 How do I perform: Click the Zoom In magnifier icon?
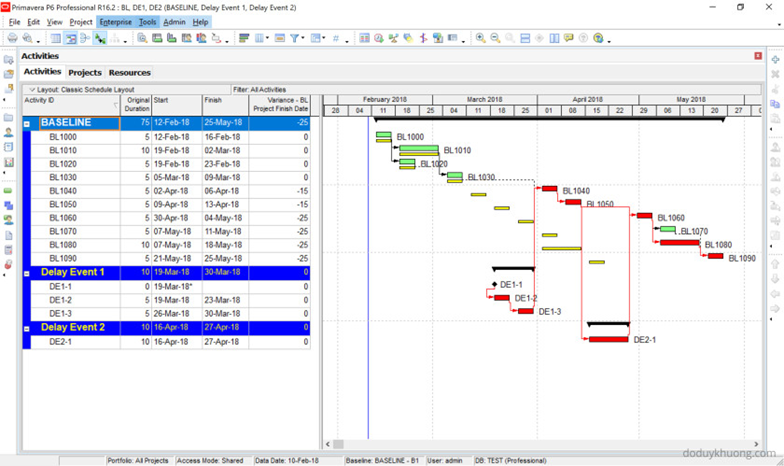pos(480,38)
